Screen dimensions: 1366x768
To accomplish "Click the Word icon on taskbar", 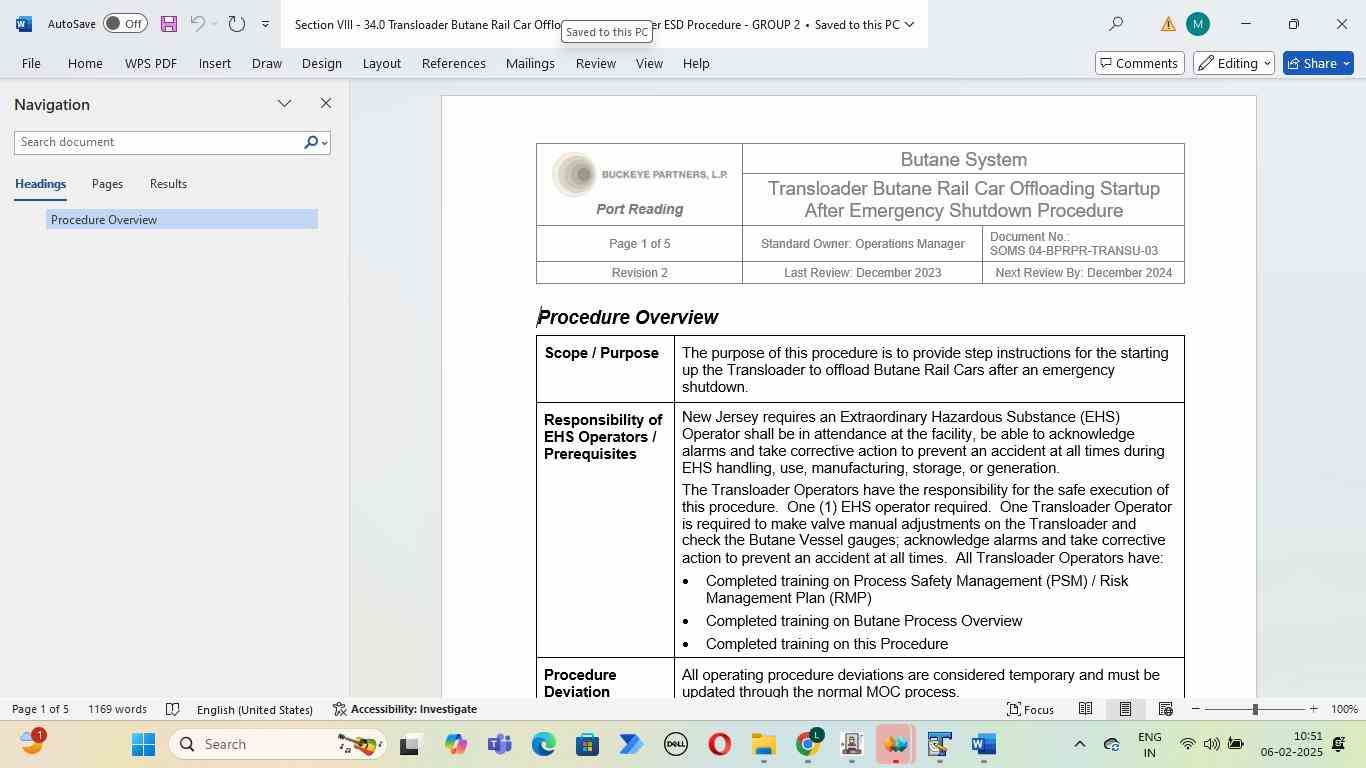I will pyautogui.click(x=983, y=744).
